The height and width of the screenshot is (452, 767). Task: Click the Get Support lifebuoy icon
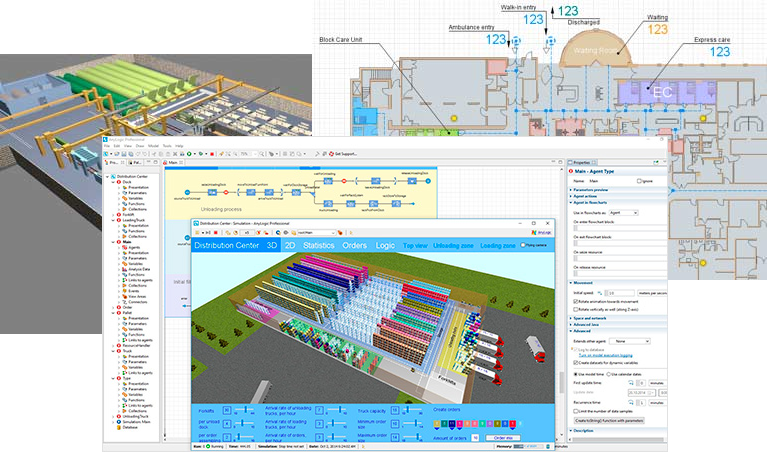coord(332,154)
